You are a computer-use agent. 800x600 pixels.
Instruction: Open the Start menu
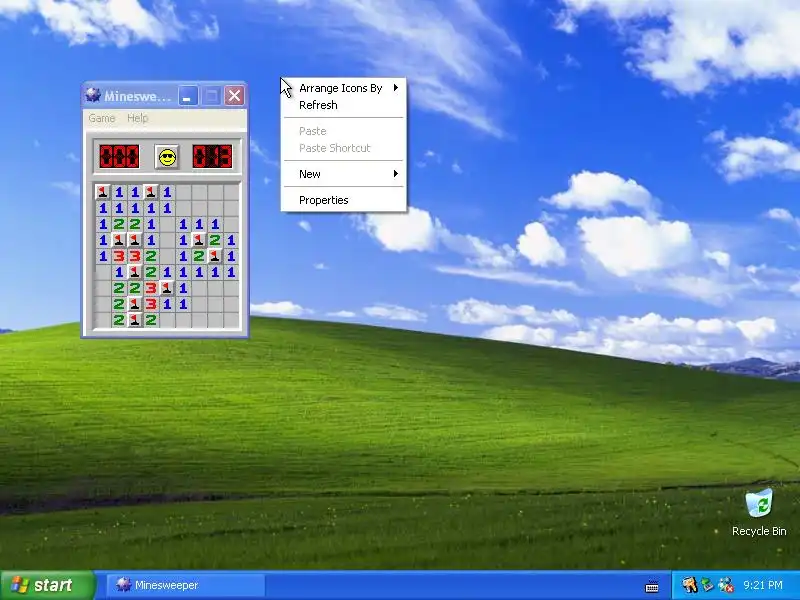coord(47,585)
